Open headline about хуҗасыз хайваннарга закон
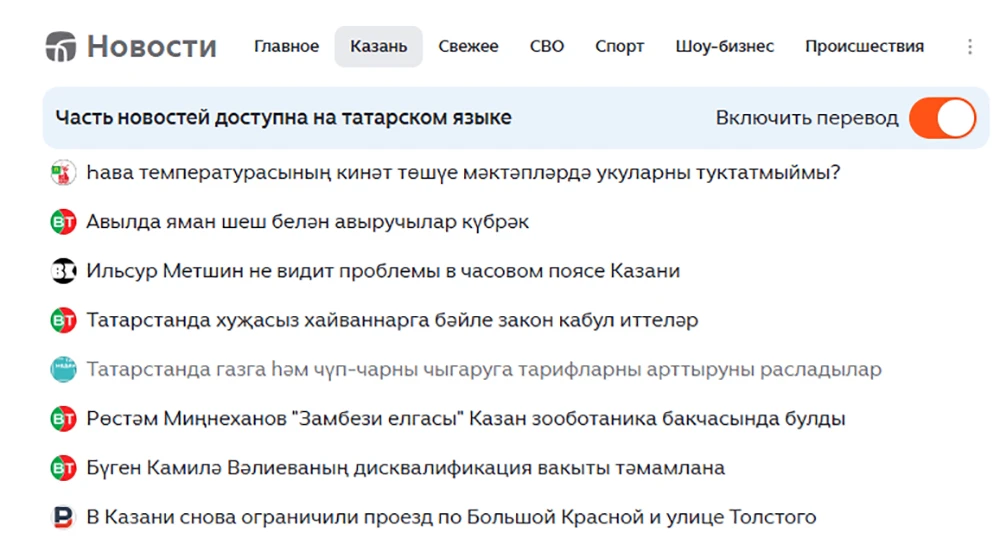Image resolution: width=1000 pixels, height=551 pixels. click(x=392, y=320)
